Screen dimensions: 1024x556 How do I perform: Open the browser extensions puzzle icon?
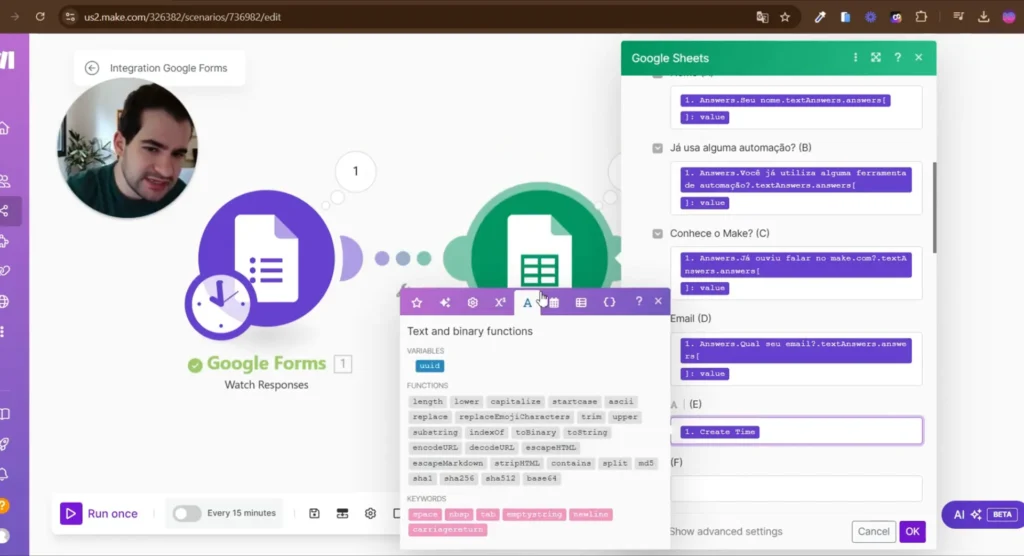[921, 17]
